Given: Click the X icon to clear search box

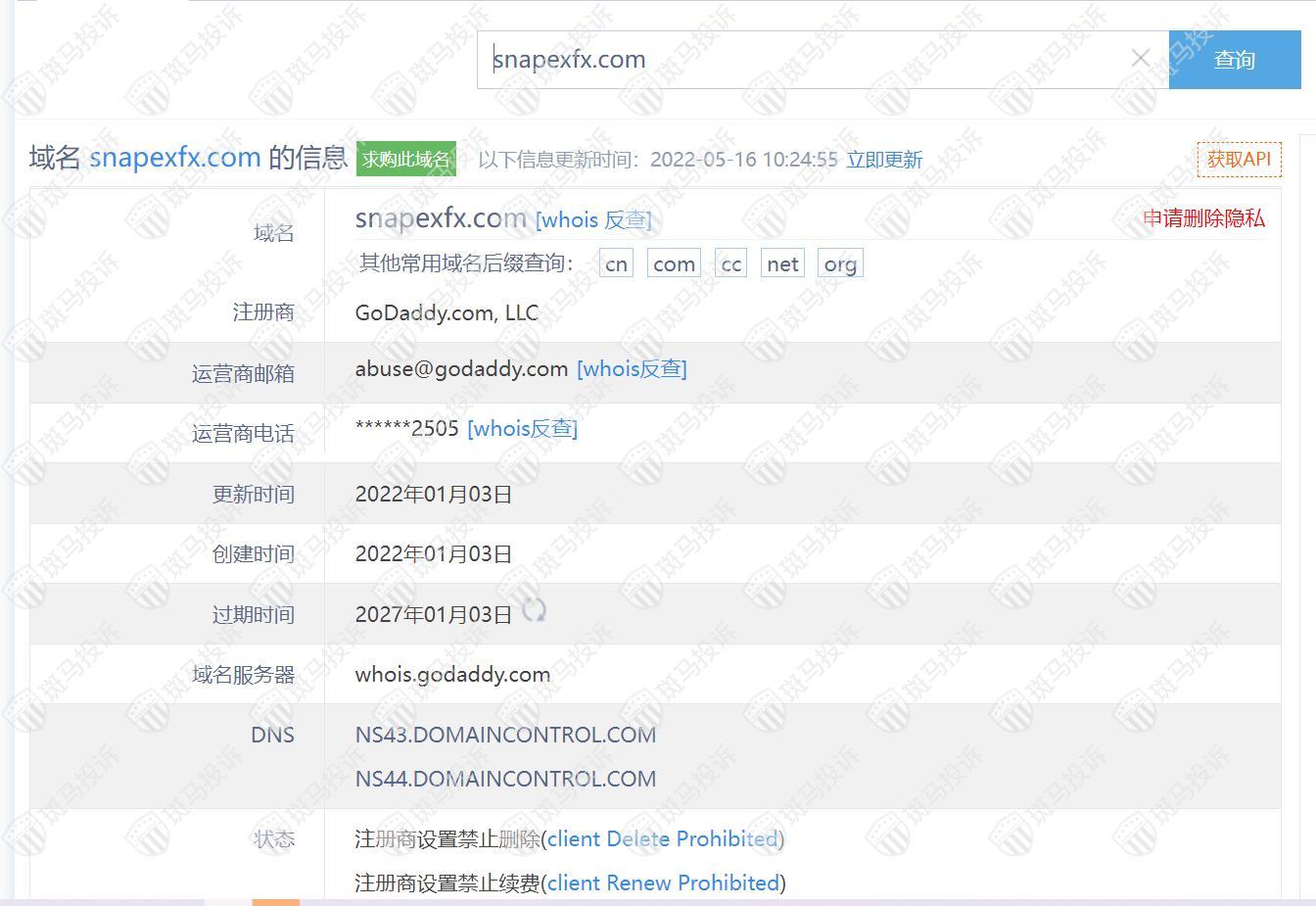Looking at the screenshot, I should [1140, 58].
